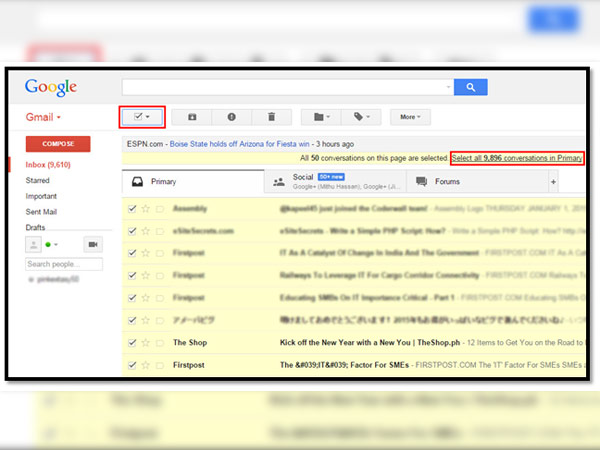600x450 pixels.
Task: Click the blue search magnifier button
Action: (470, 87)
